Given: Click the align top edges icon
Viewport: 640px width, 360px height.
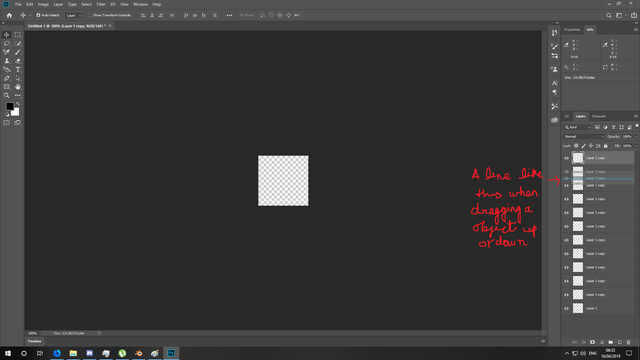Looking at the screenshot, I should tap(186, 15).
